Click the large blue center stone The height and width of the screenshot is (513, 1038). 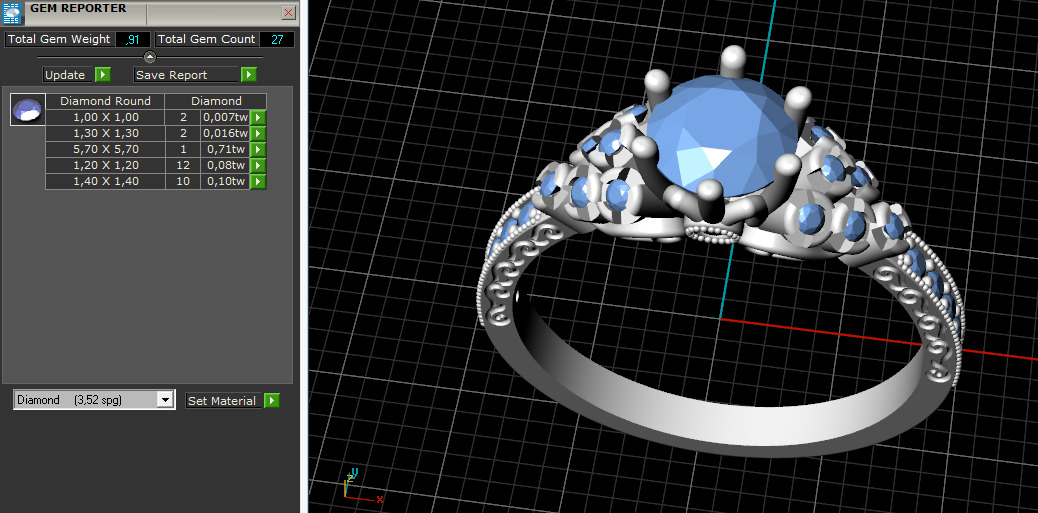click(722, 134)
